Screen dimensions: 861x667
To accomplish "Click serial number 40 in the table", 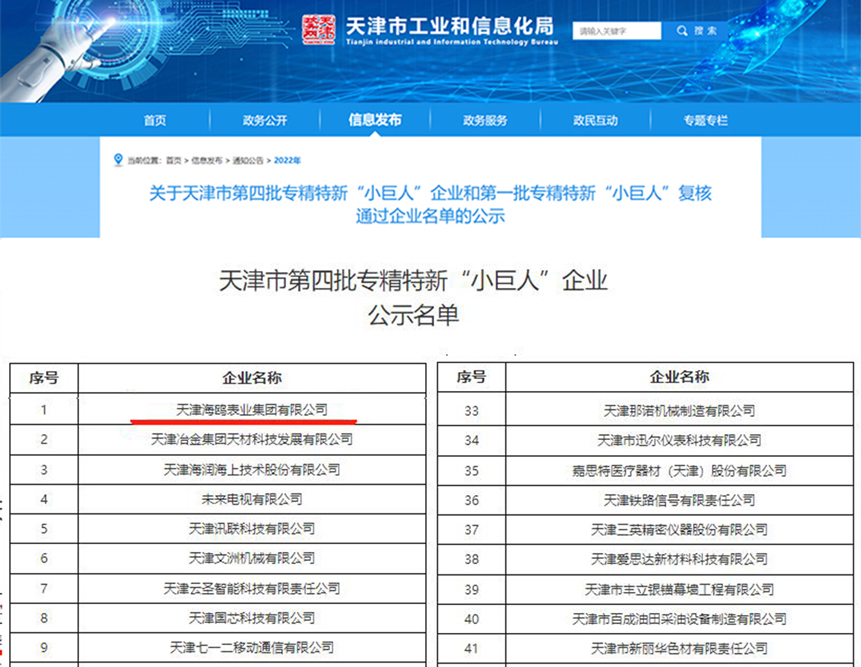I will [x=472, y=619].
